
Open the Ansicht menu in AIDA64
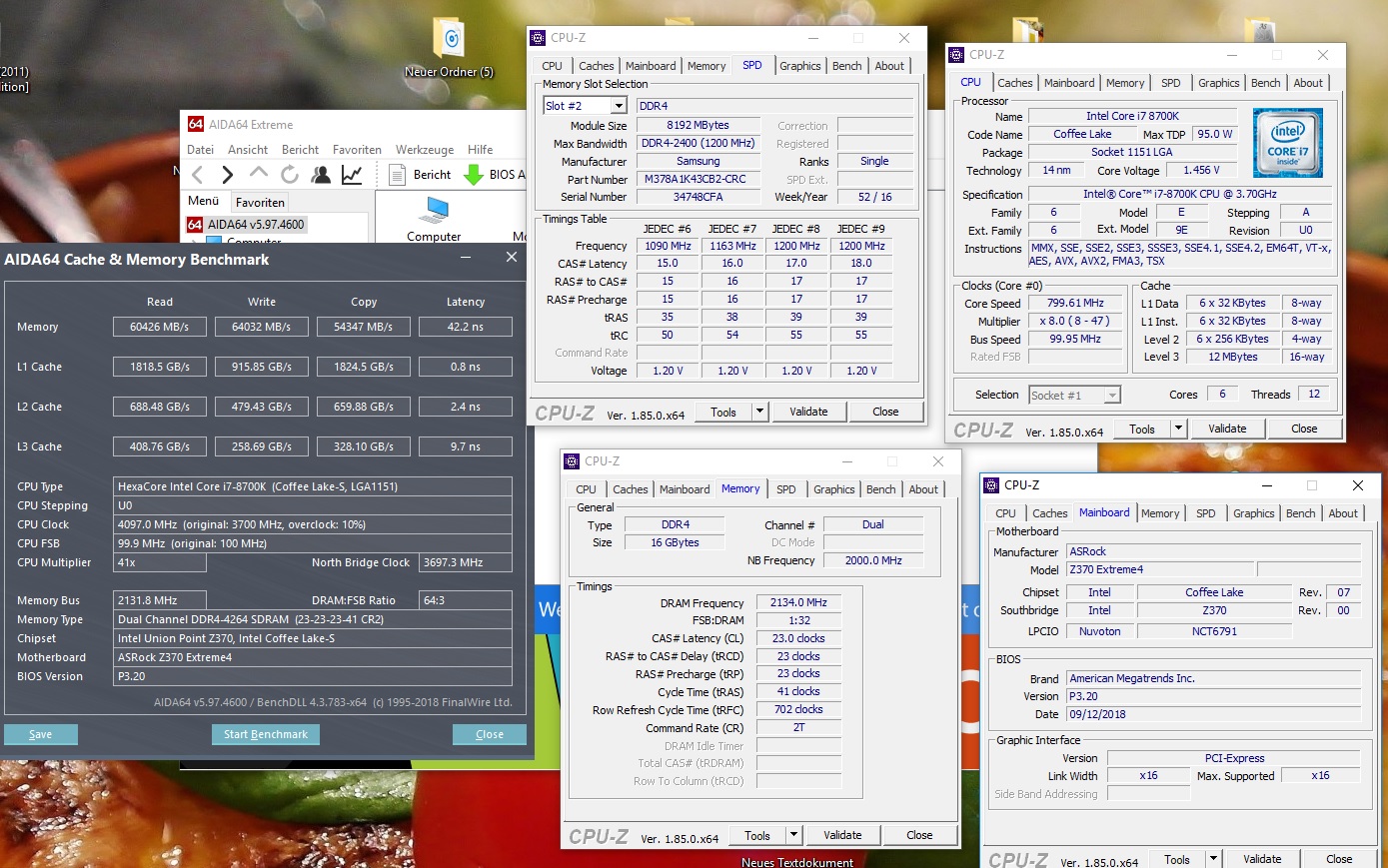(248, 150)
